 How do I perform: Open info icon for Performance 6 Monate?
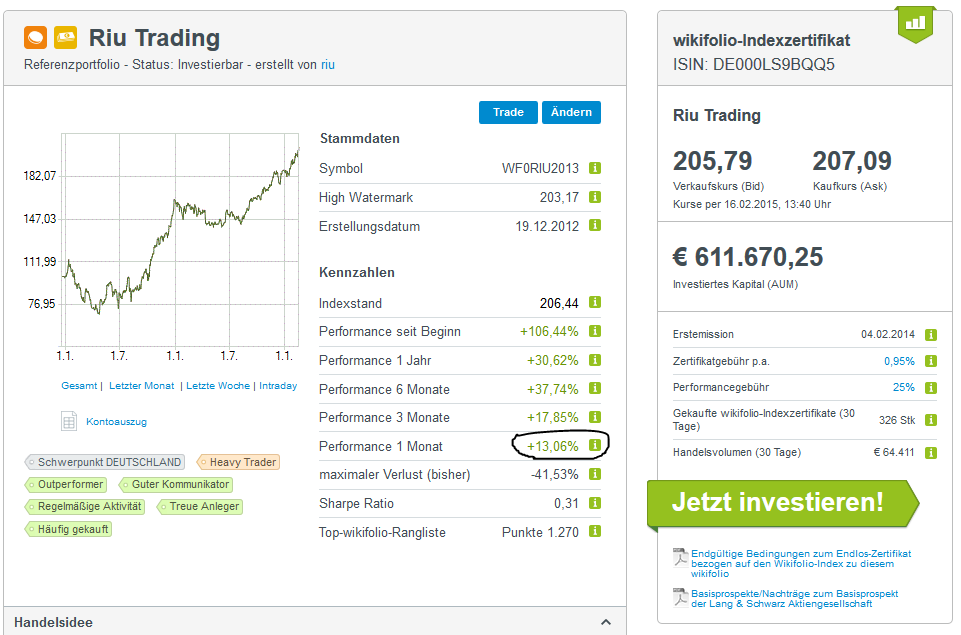594,388
